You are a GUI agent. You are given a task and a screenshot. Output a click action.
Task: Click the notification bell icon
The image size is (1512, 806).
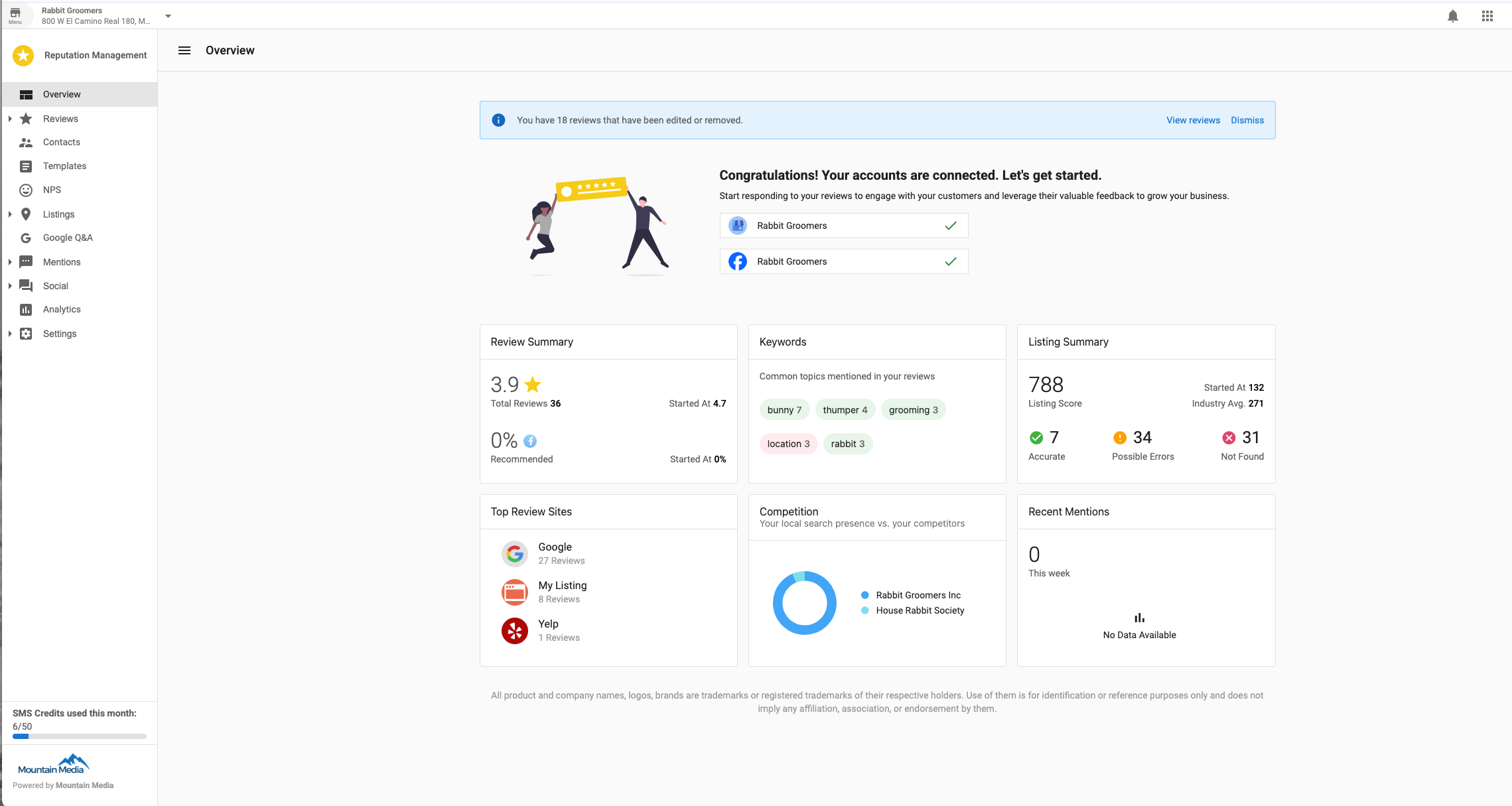point(1452,15)
